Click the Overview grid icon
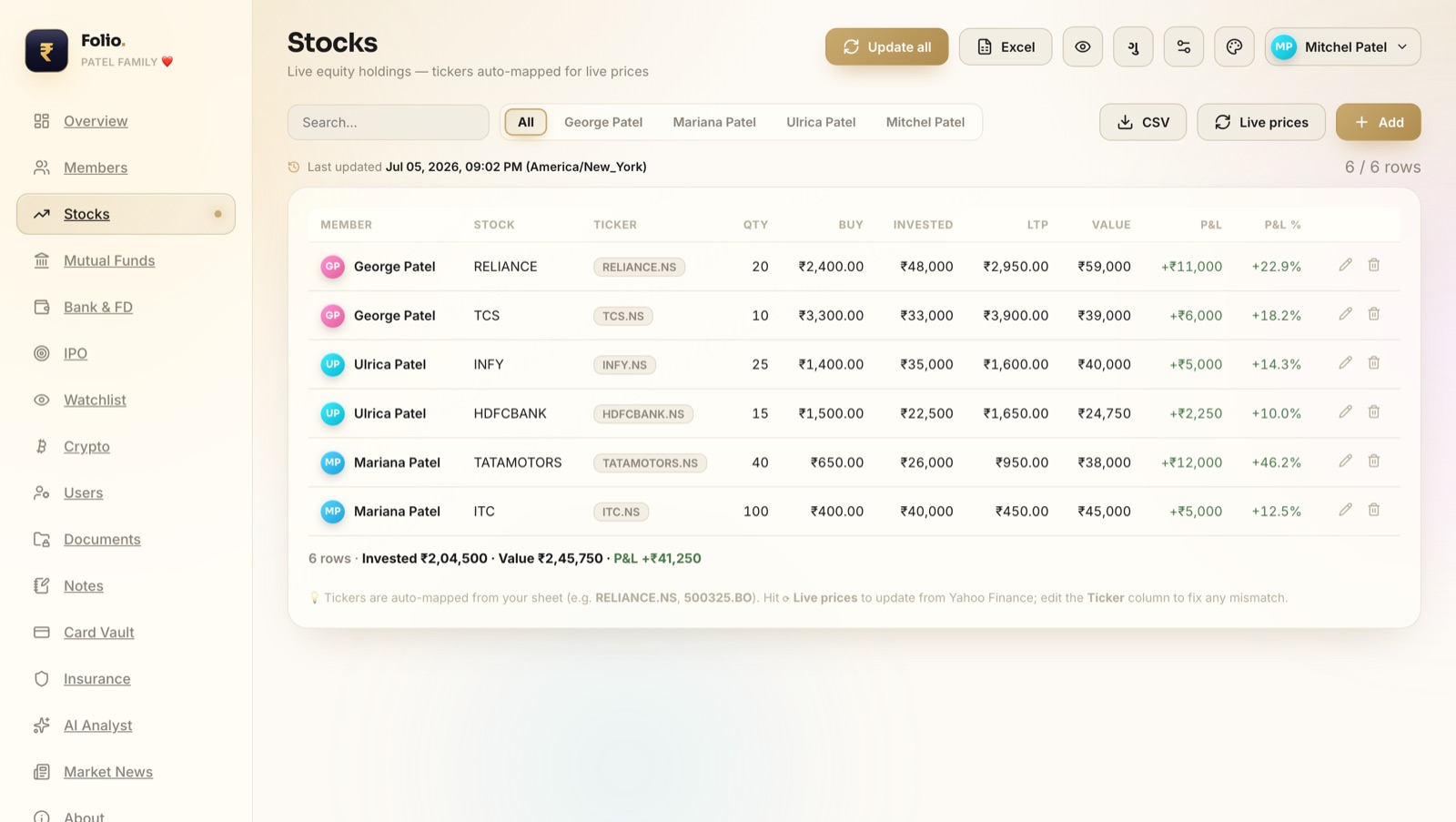Image resolution: width=1456 pixels, height=822 pixels. 42,121
